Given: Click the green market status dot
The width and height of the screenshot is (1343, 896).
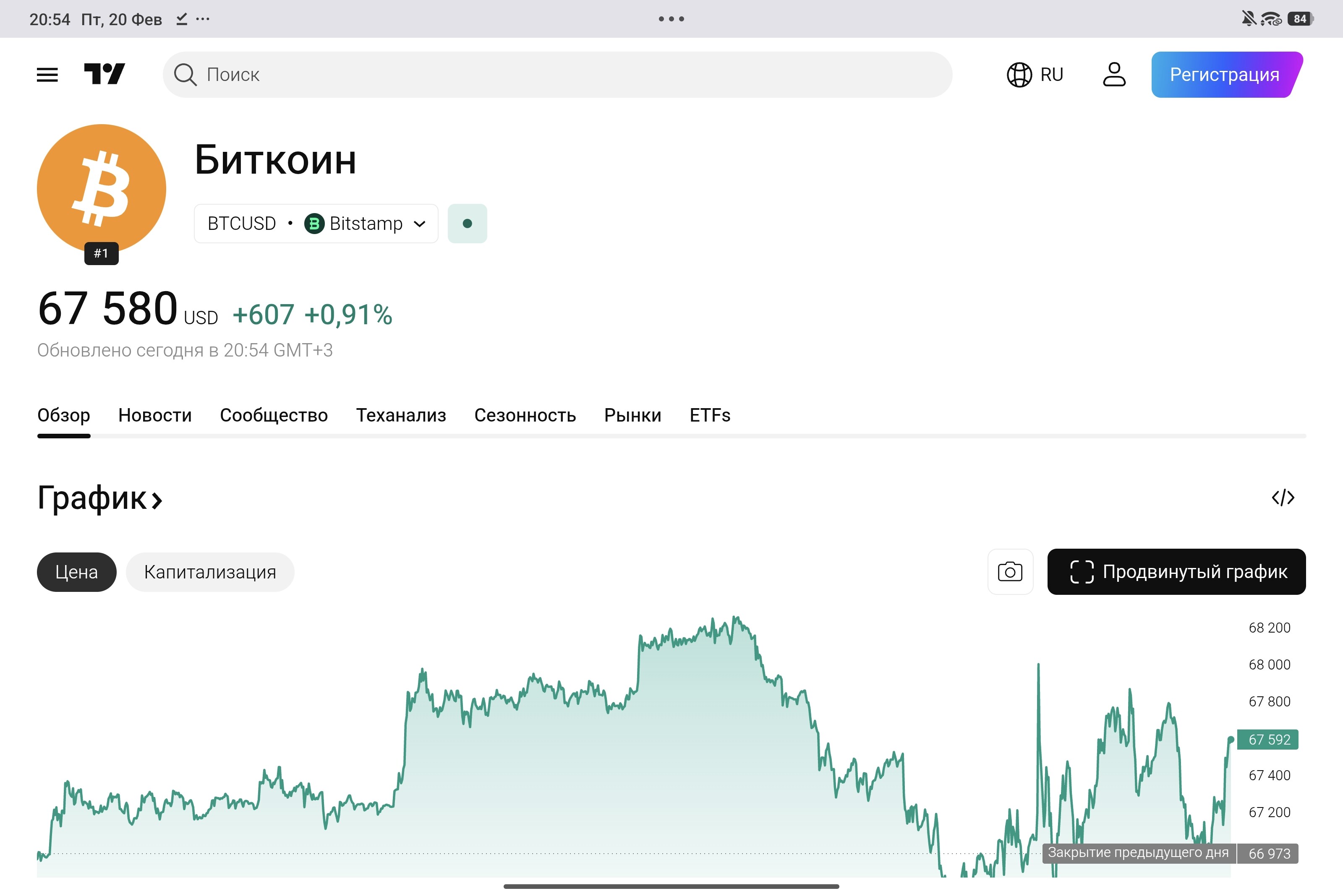Looking at the screenshot, I should [x=467, y=224].
